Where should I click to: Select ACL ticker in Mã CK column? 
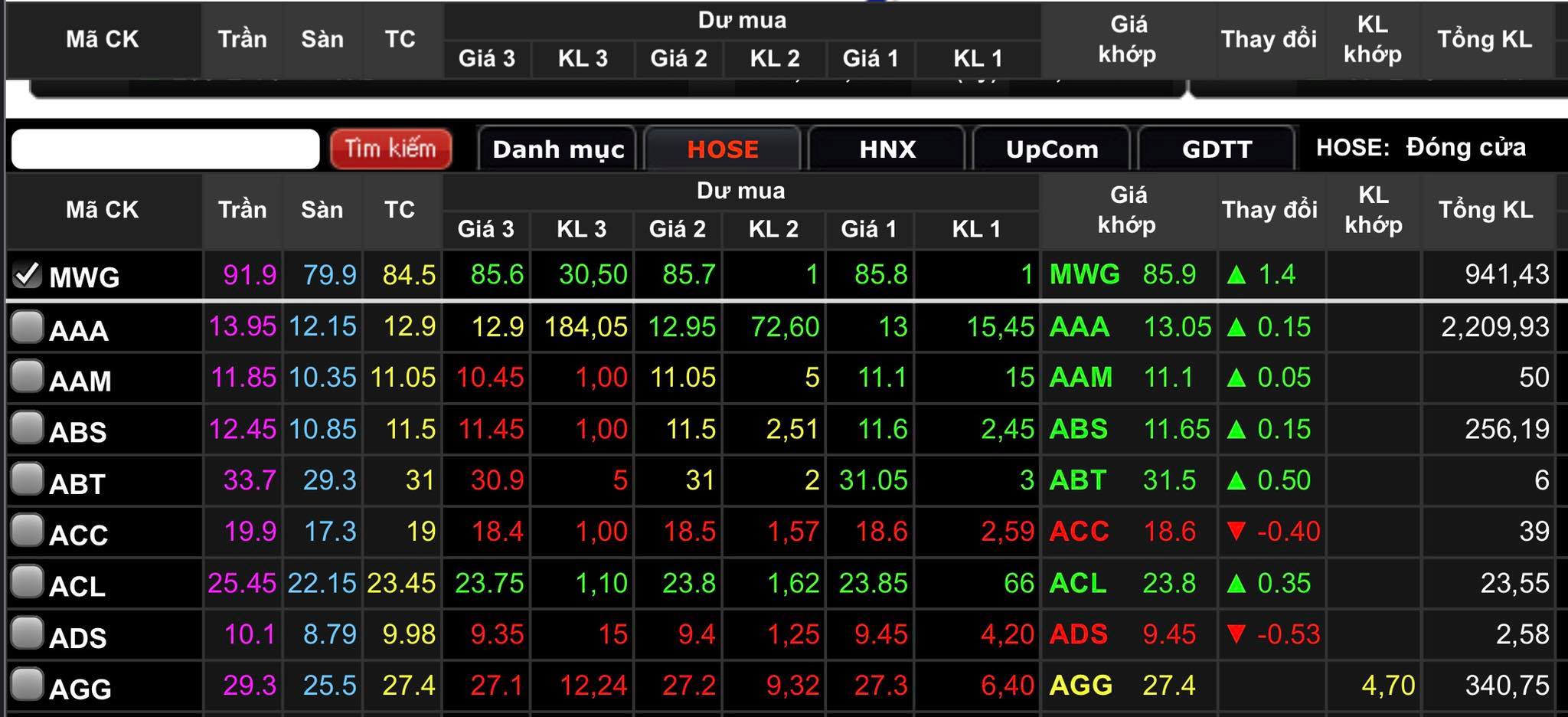(x=77, y=586)
